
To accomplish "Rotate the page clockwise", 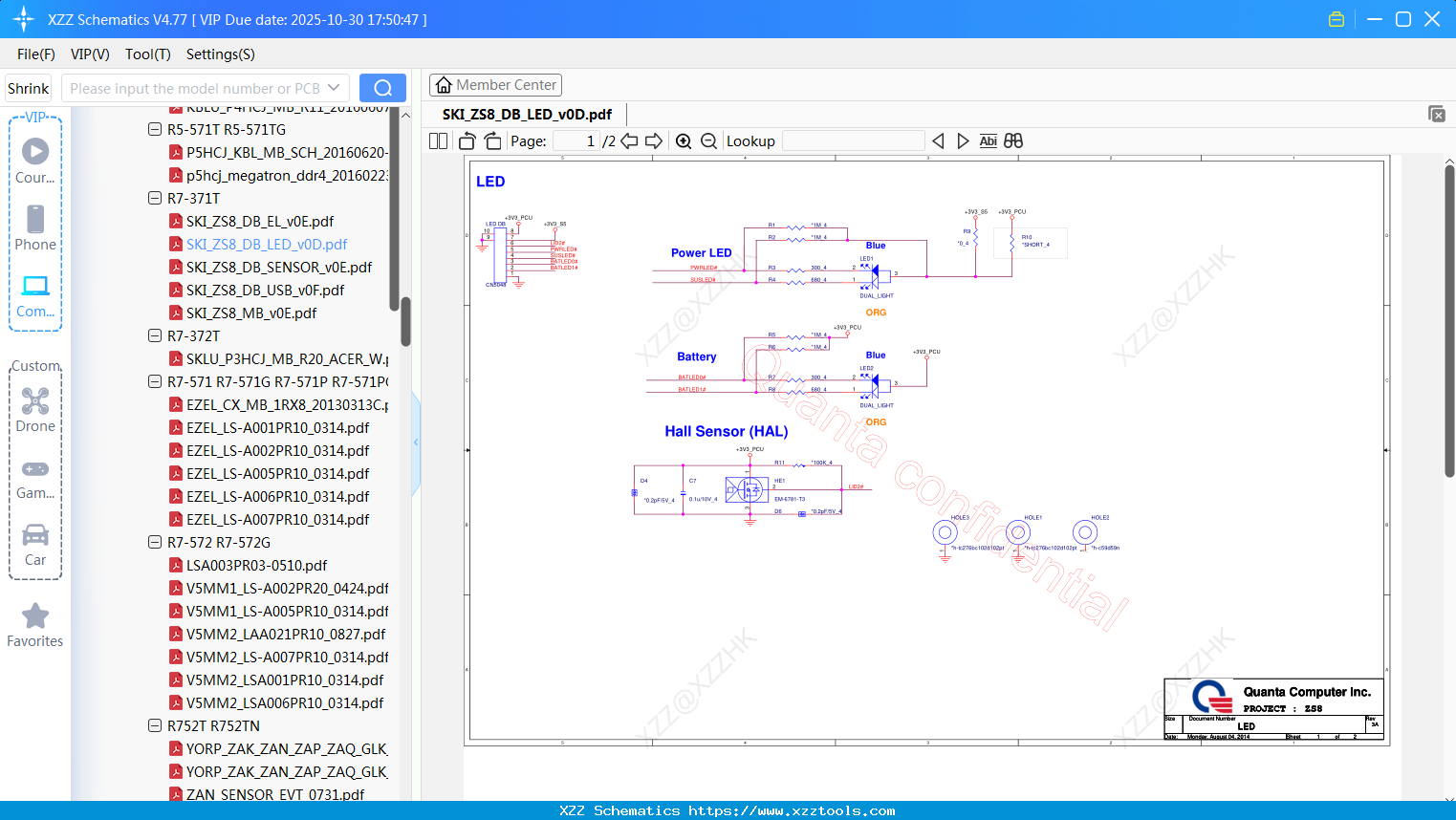I will point(492,141).
